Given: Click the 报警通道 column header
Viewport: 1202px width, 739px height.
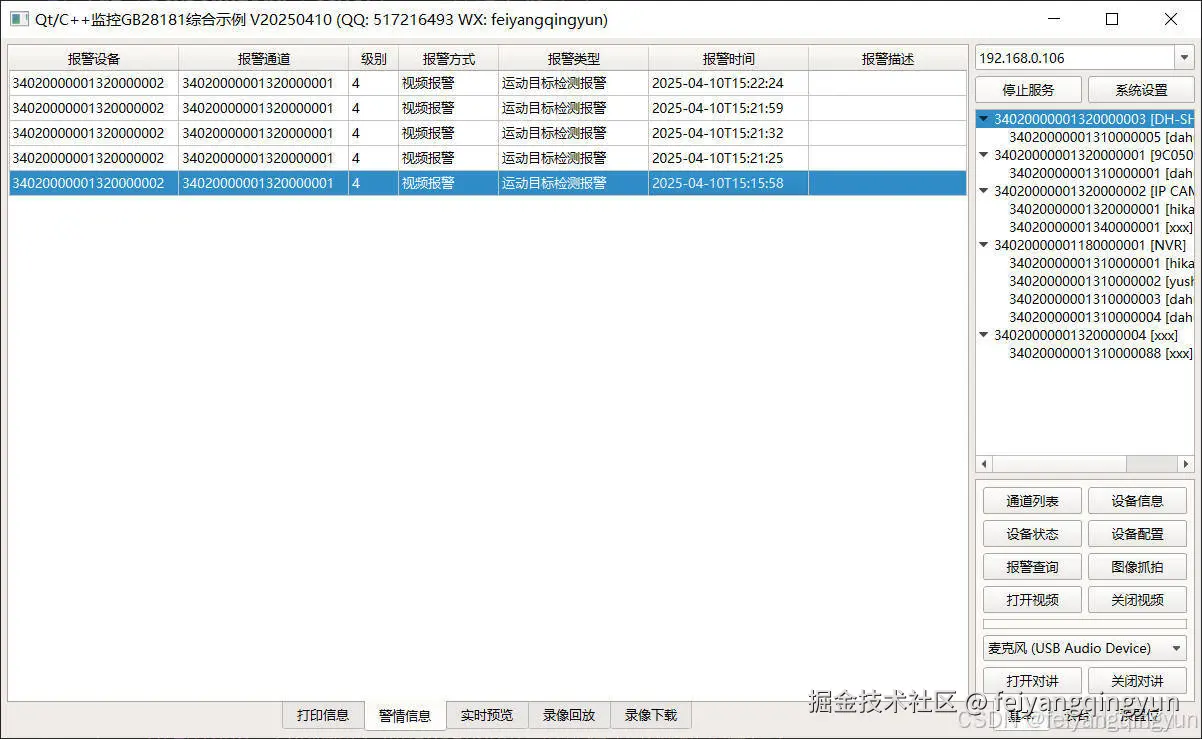Looking at the screenshot, I should (264, 59).
